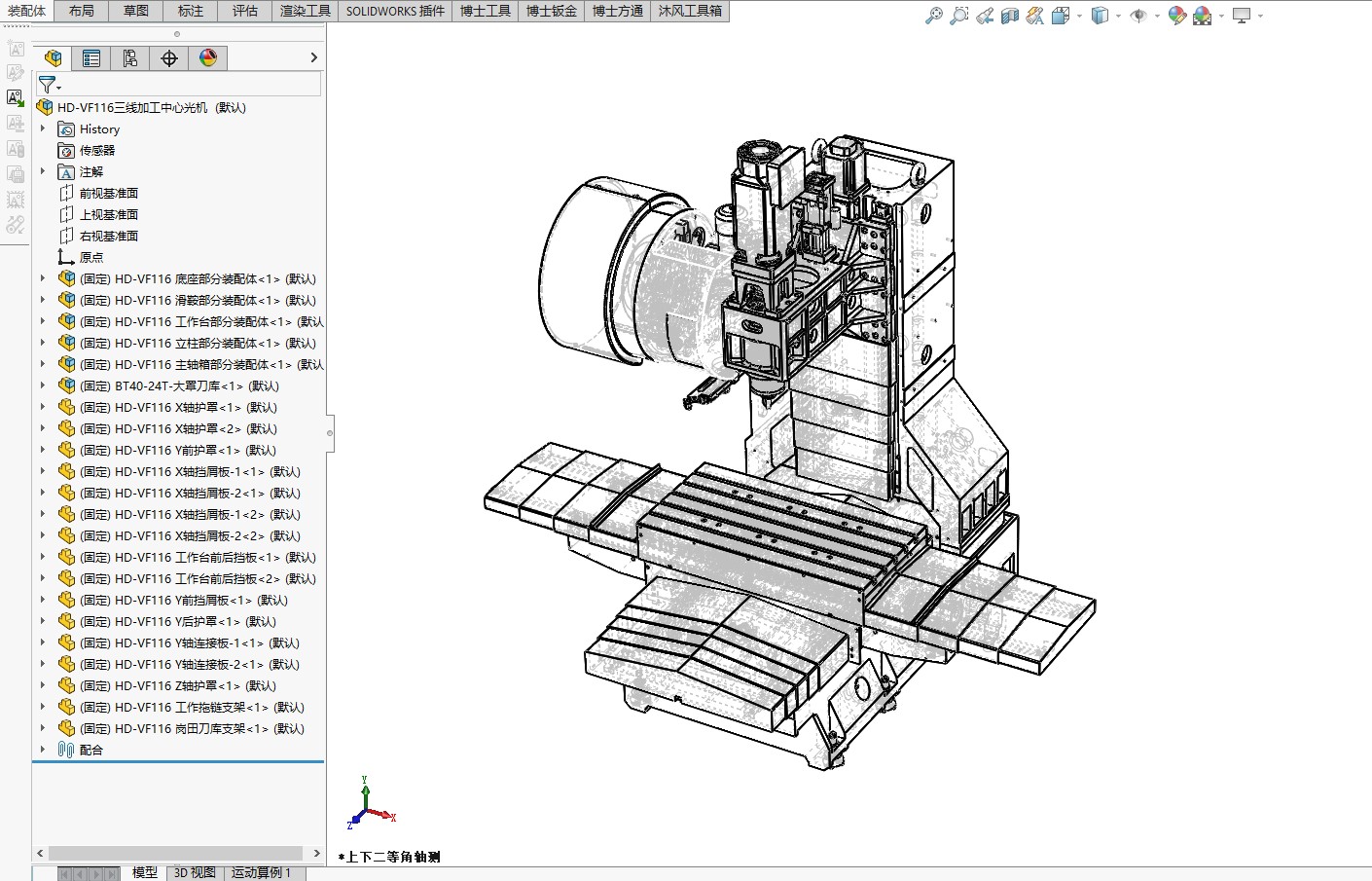The width and height of the screenshot is (1372, 881).
Task: Switch to the 草图 ribbon tab
Action: 136,11
